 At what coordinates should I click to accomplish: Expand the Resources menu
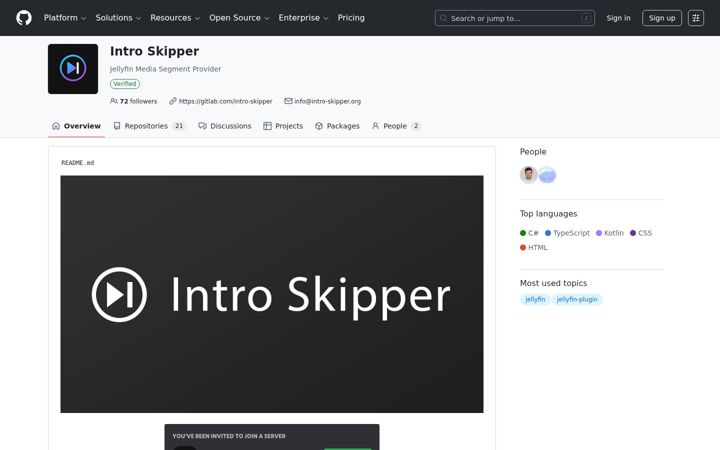click(175, 18)
